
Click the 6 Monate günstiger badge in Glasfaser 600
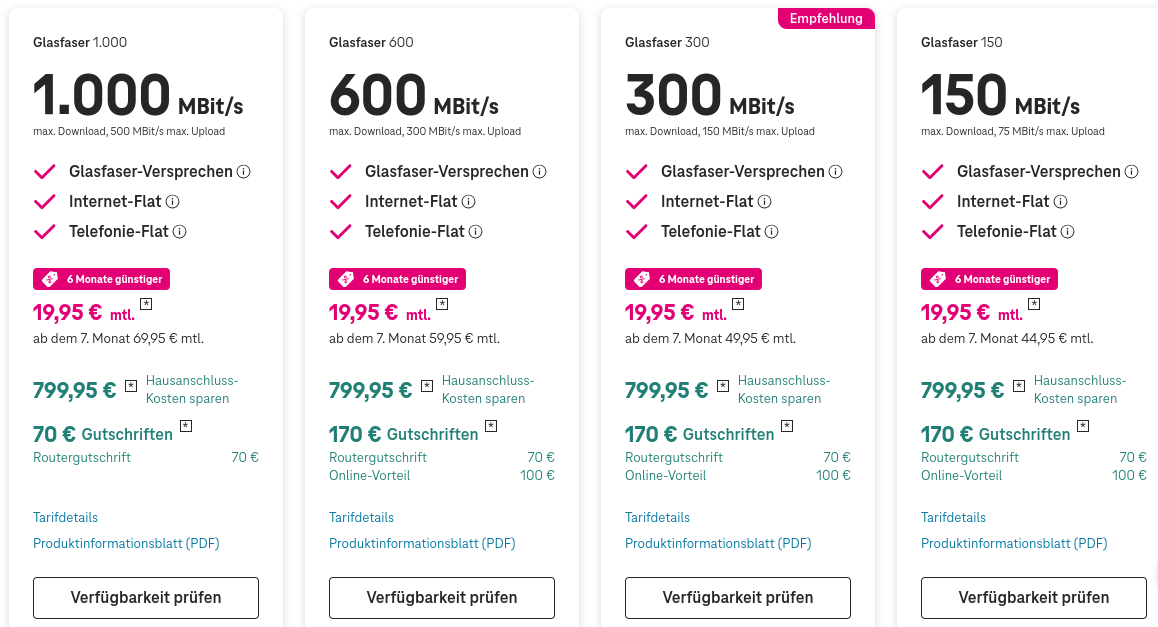[x=399, y=279]
